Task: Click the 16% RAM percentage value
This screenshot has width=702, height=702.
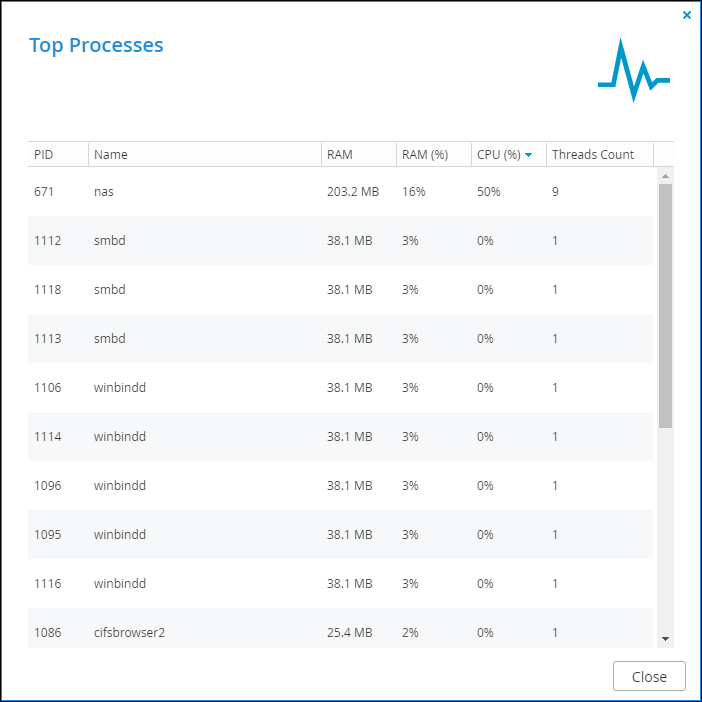Action: (414, 192)
